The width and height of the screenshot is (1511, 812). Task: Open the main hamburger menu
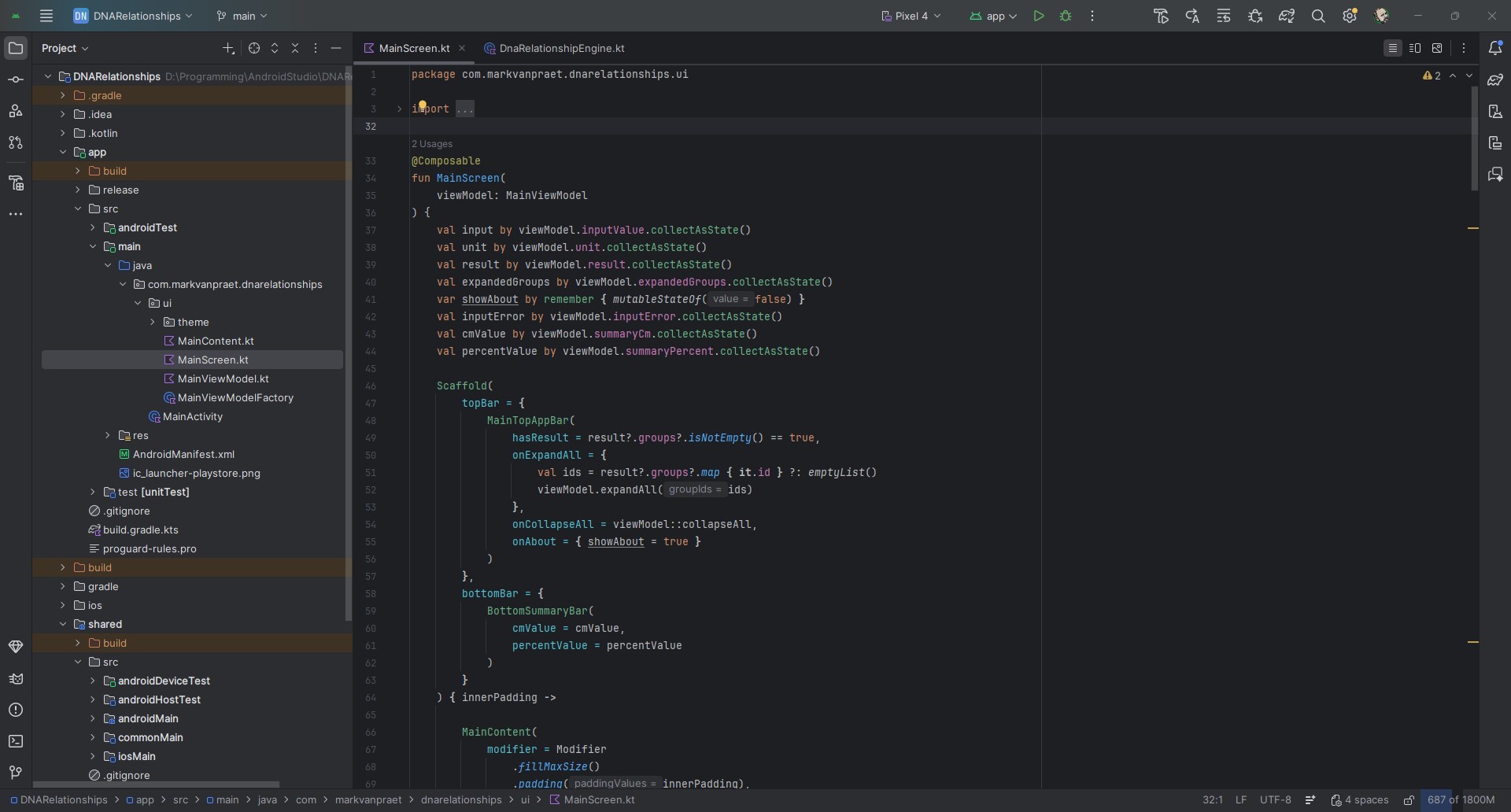(46, 16)
